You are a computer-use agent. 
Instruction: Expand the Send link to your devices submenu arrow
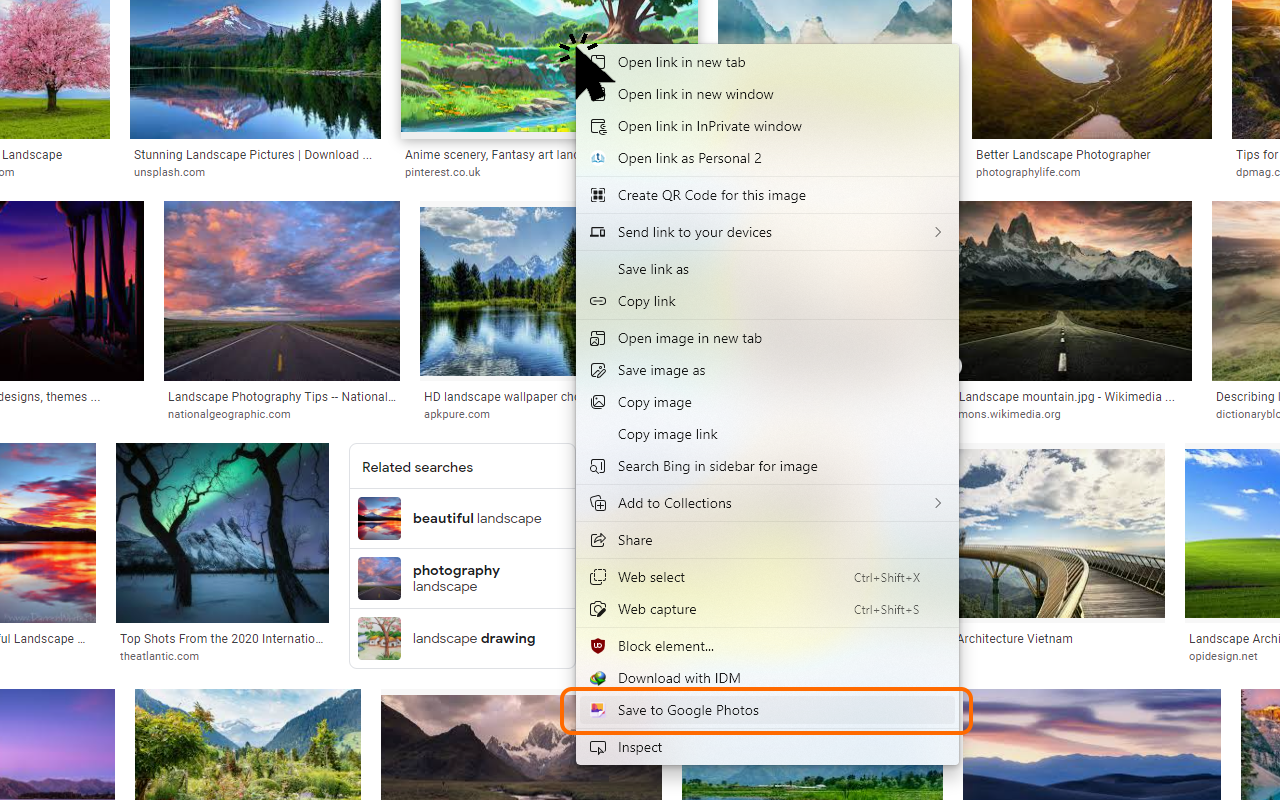tap(937, 232)
